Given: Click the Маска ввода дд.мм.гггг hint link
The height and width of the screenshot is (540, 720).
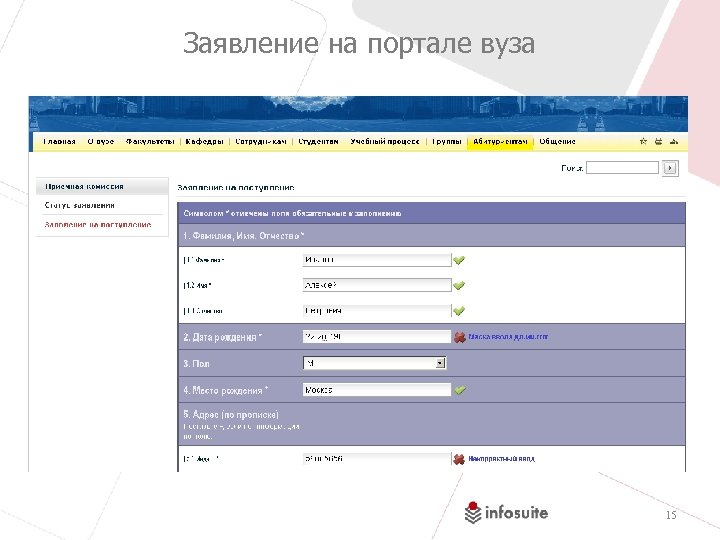Looking at the screenshot, I should tap(508, 337).
